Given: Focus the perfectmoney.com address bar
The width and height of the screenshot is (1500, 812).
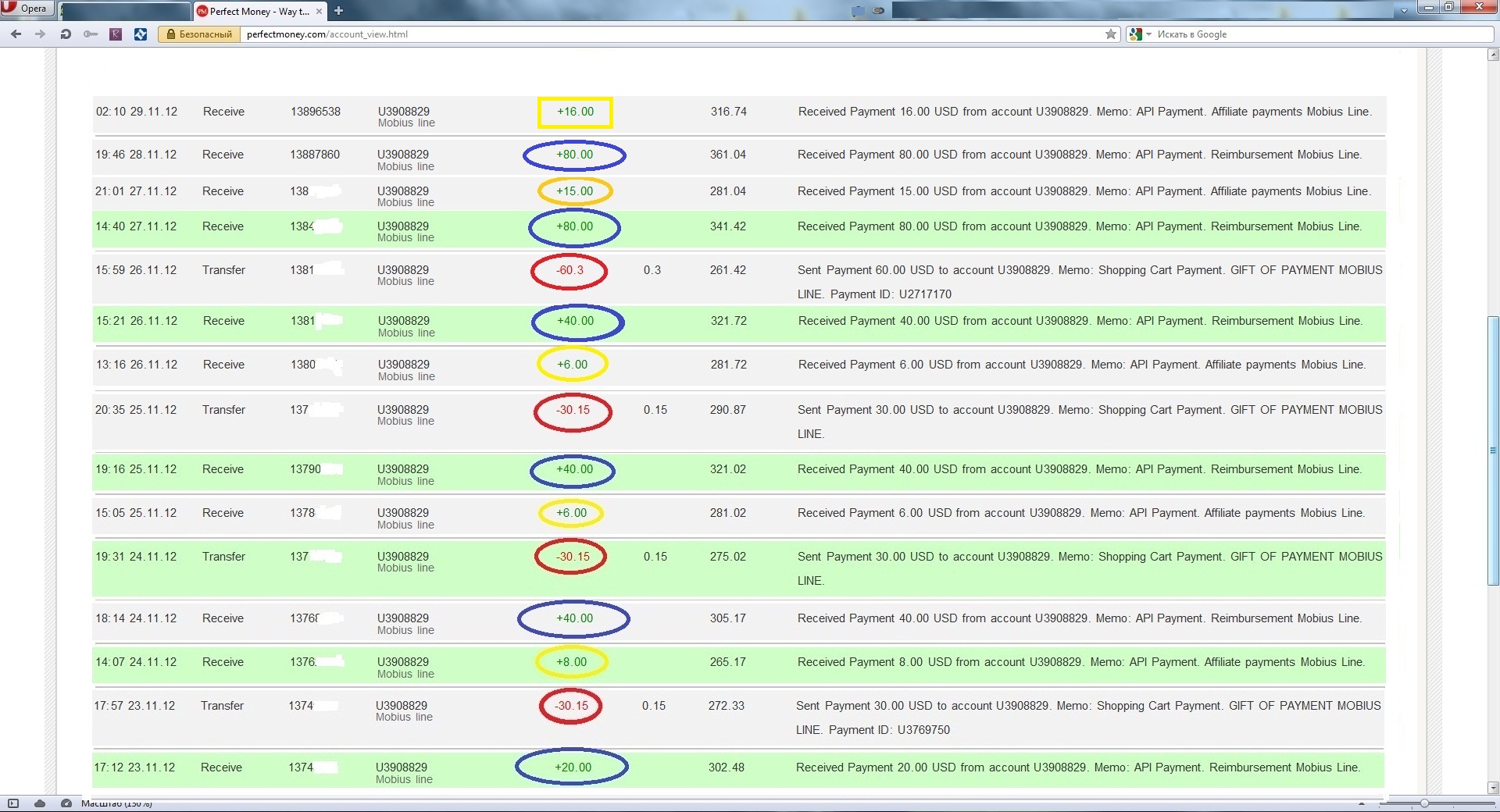Looking at the screenshot, I should (672, 34).
